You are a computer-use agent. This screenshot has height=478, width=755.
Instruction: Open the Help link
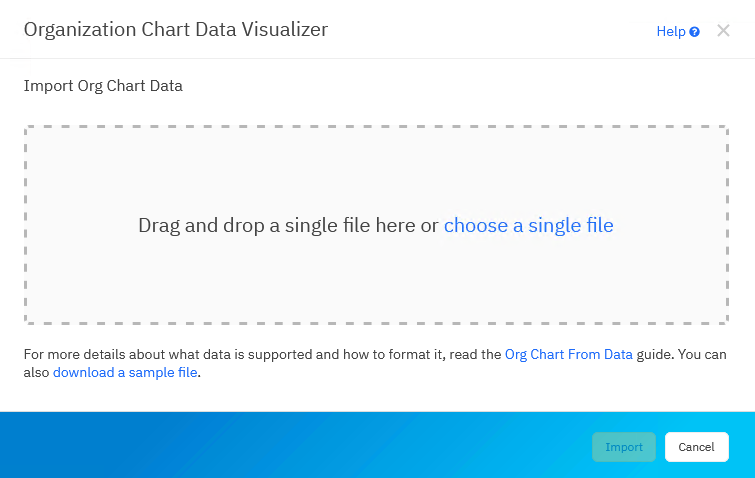click(670, 32)
